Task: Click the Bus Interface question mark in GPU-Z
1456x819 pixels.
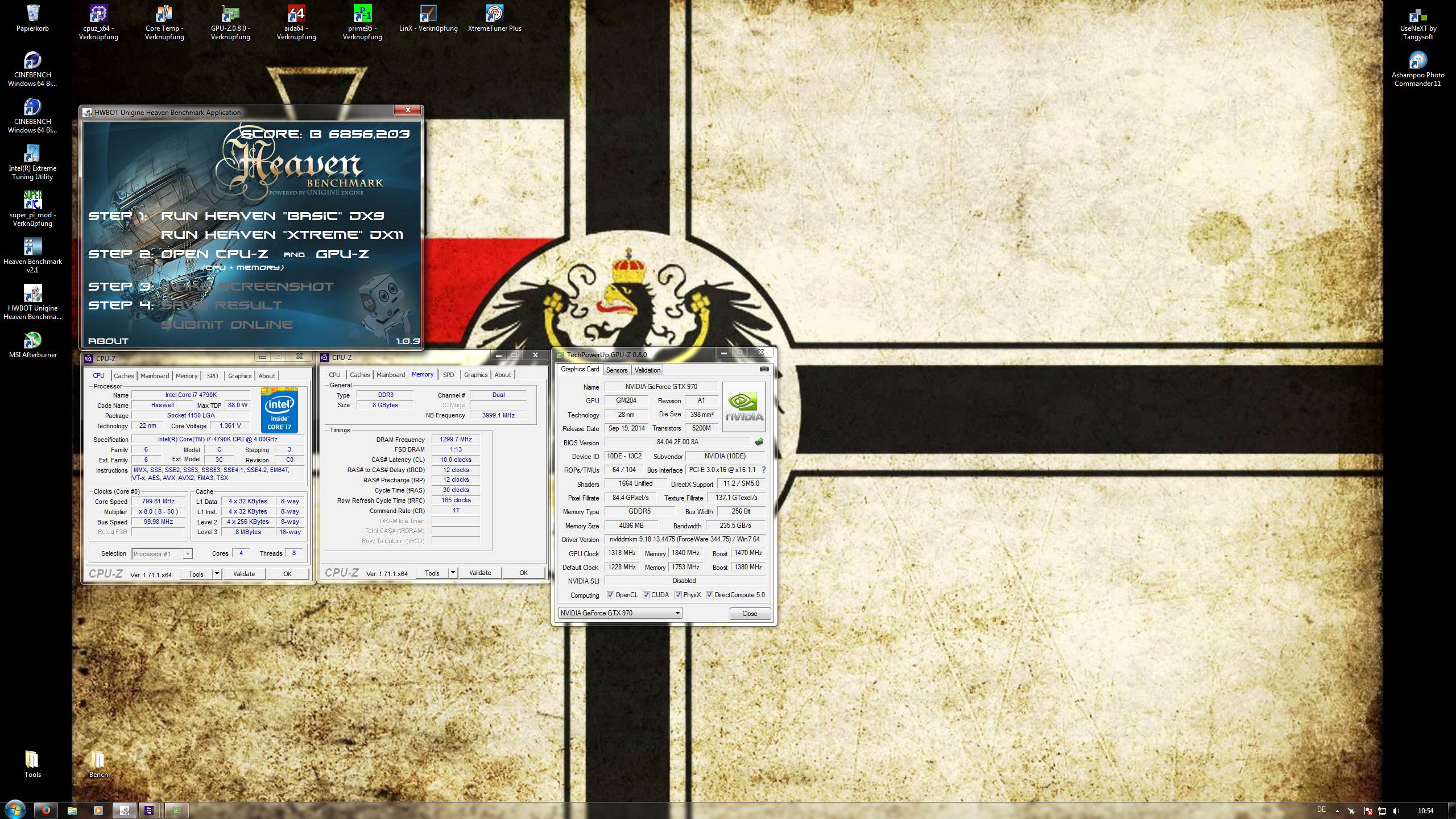Action: pos(763,470)
